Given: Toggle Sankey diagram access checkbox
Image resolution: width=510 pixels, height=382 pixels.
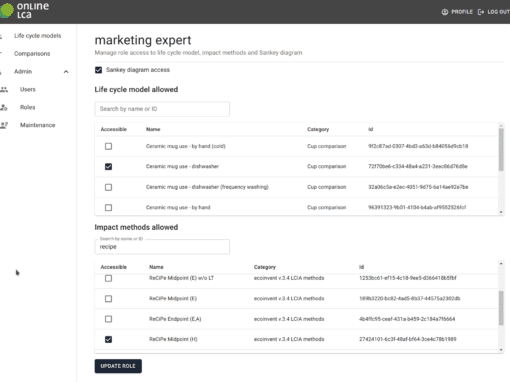Looking at the screenshot, I should tap(98, 70).
